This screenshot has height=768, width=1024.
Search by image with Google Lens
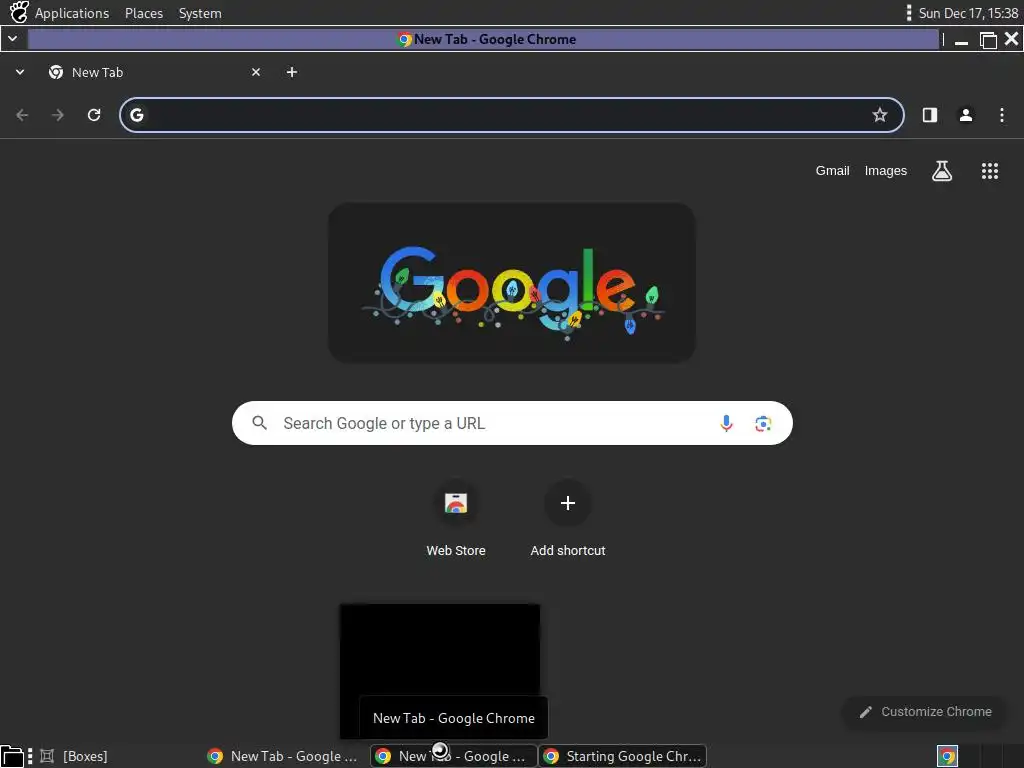[x=763, y=423]
